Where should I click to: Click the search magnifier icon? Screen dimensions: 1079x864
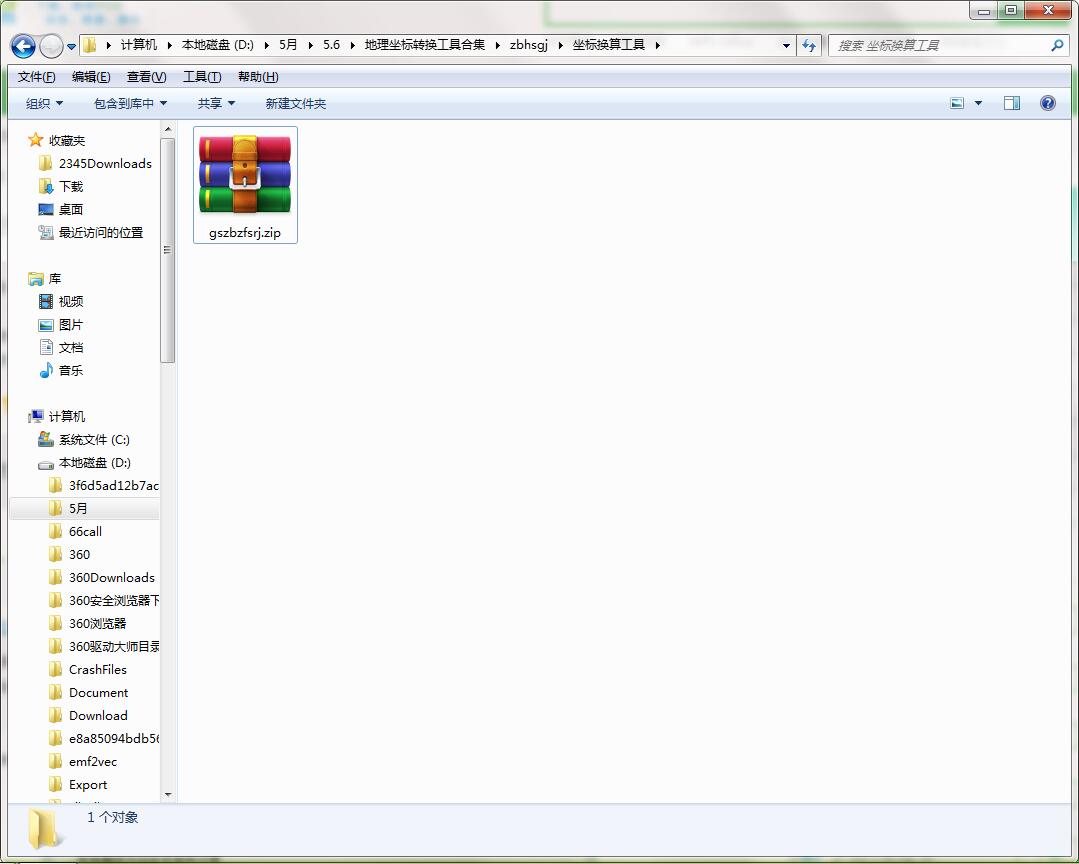[1056, 45]
